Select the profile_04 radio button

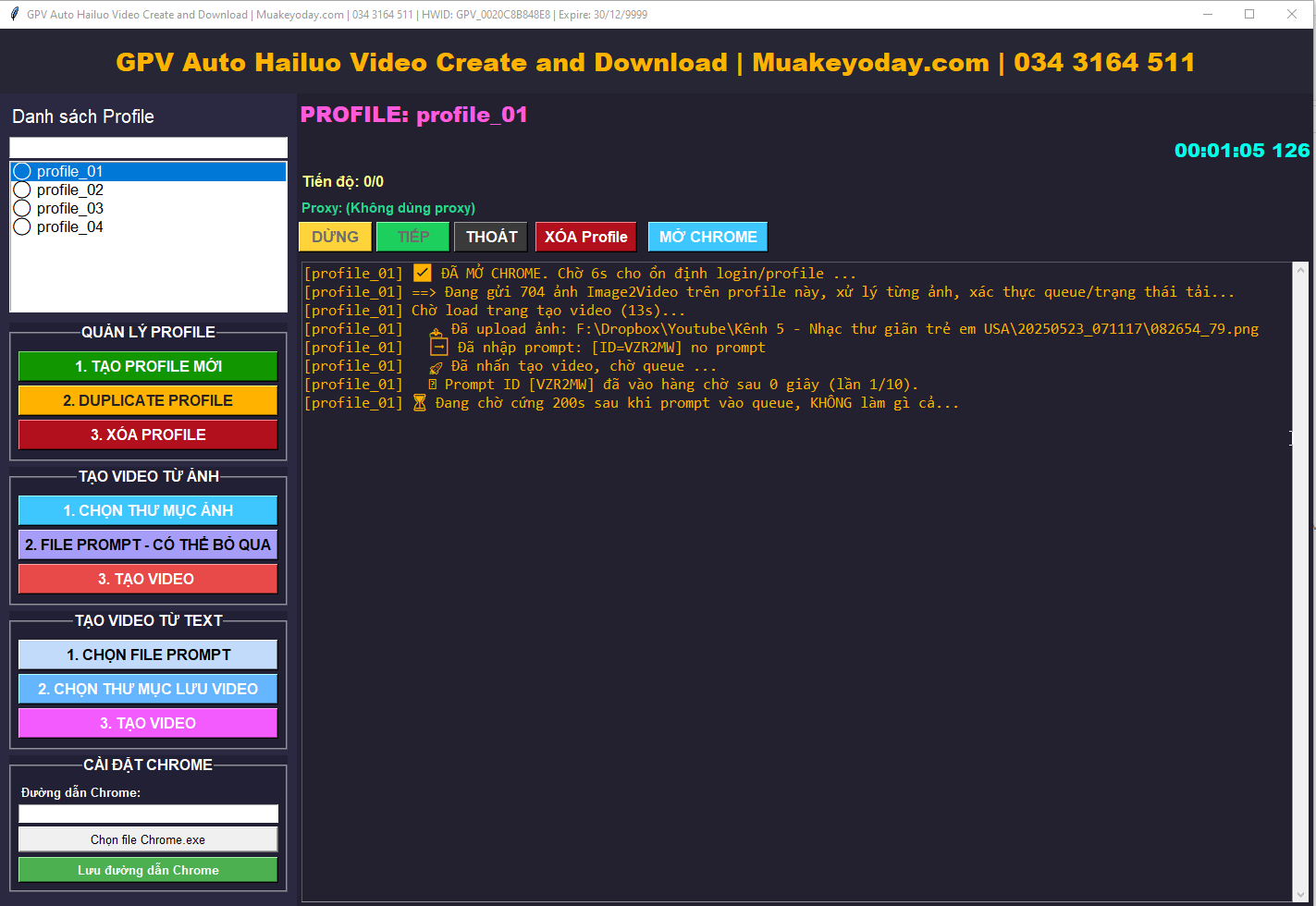click(22, 226)
